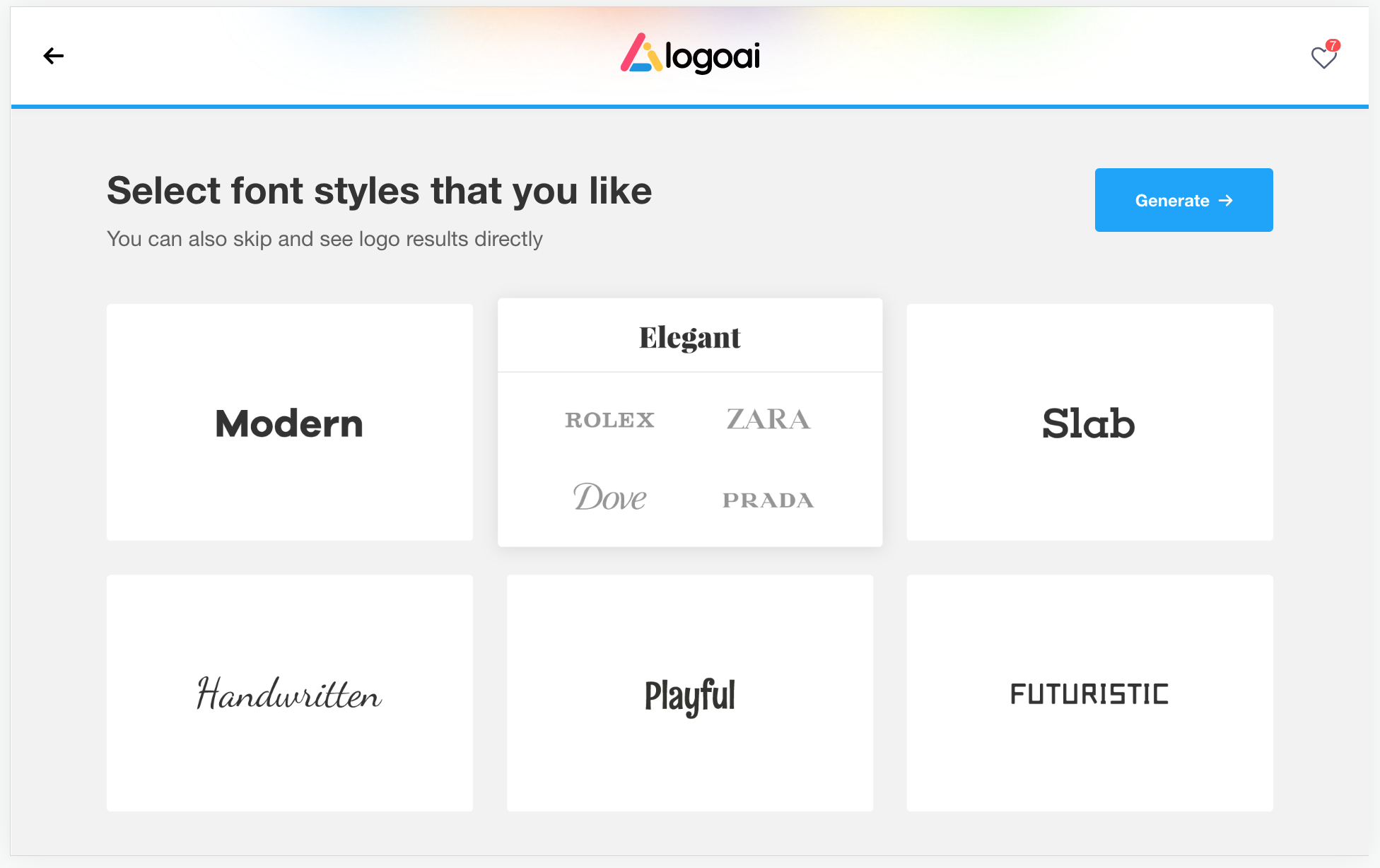Select the Slab font style card

coord(1089,423)
